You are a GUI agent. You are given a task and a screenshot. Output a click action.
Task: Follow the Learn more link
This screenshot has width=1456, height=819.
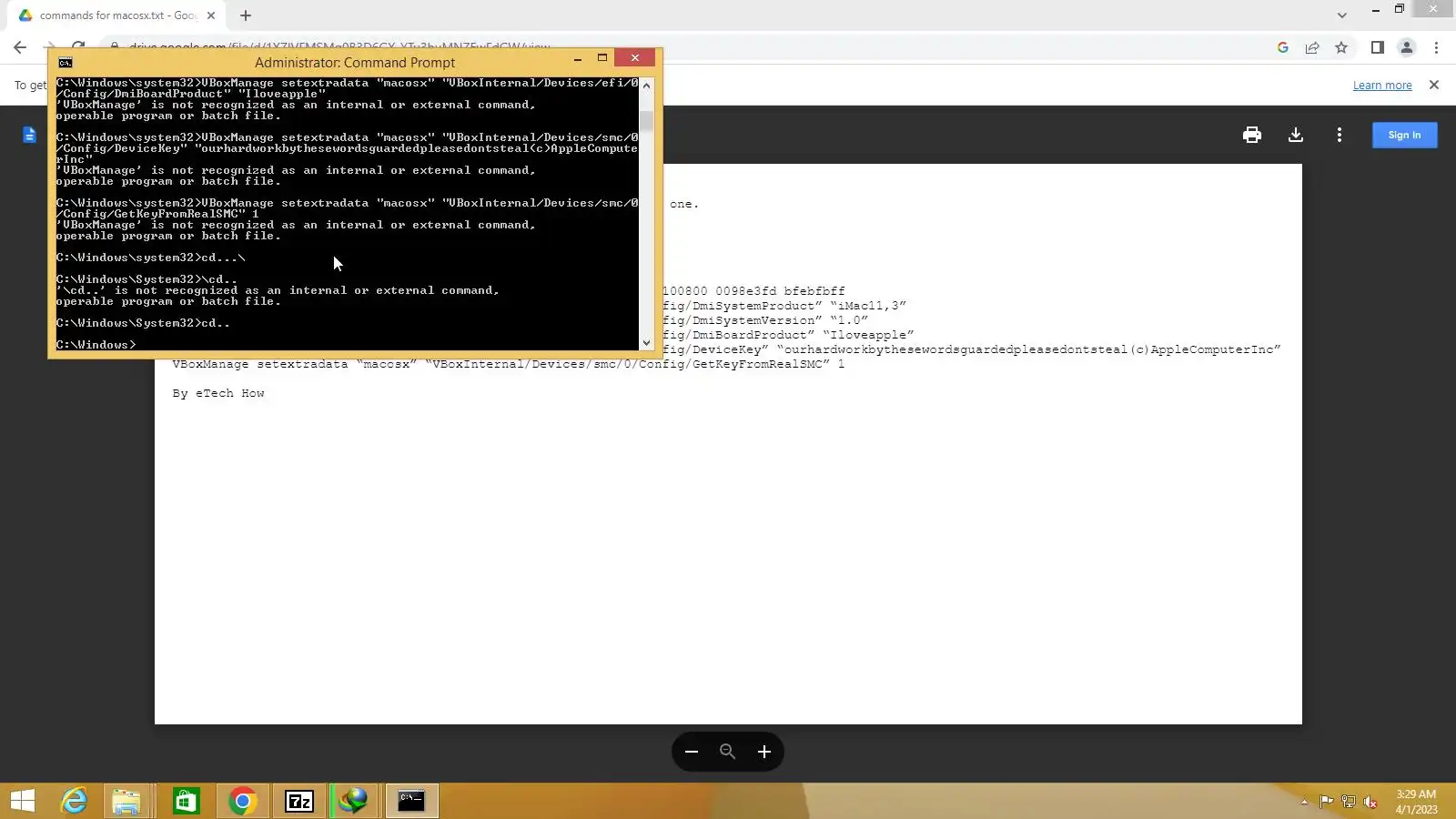[x=1382, y=86]
